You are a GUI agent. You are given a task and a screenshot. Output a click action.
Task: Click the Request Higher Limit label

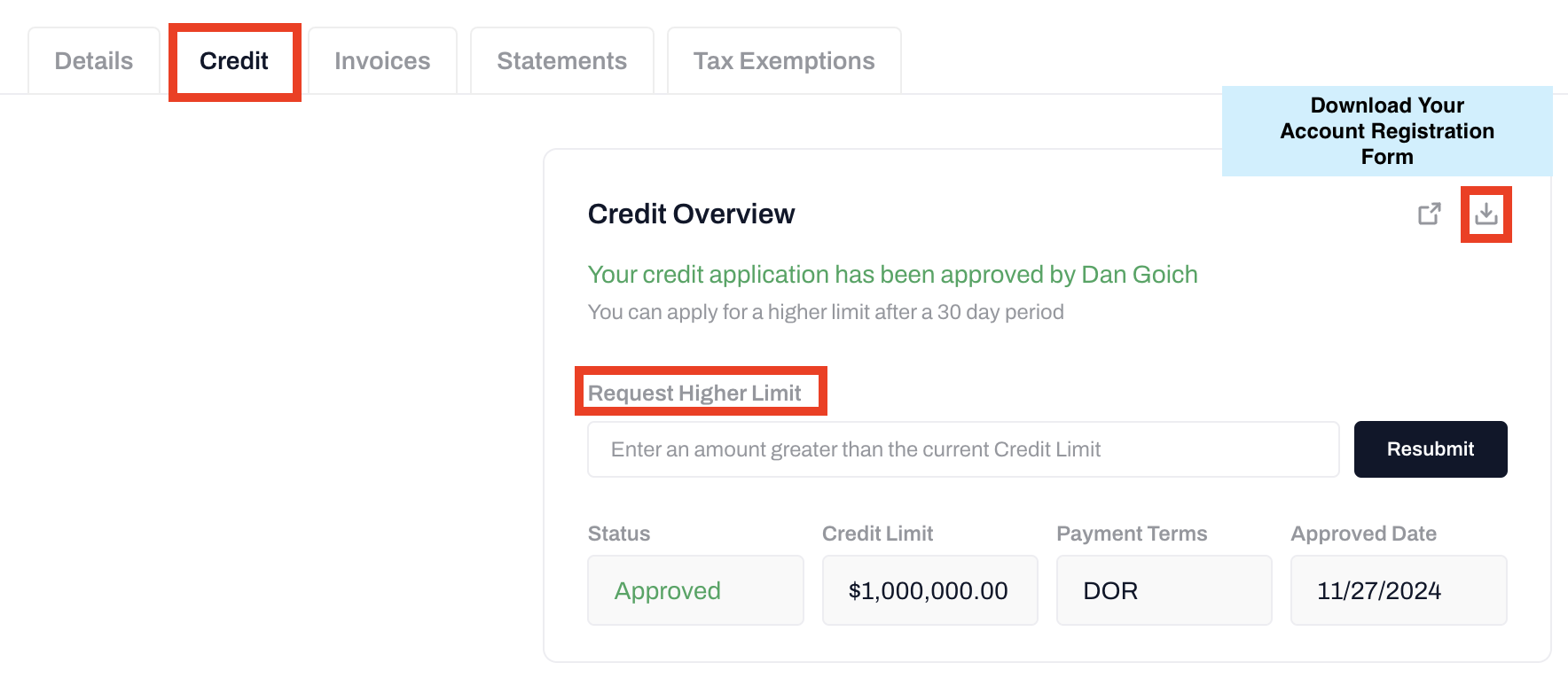[x=694, y=393]
